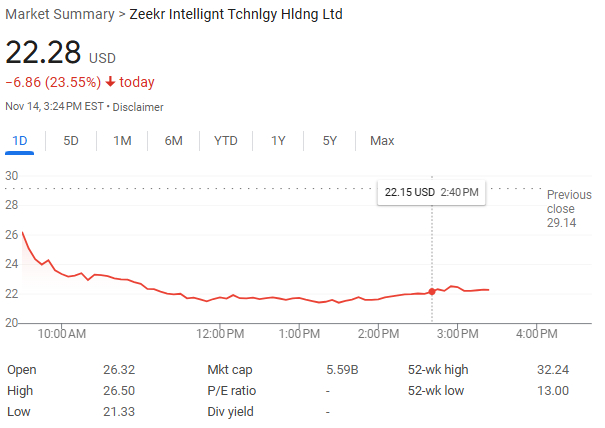Click the 52-wk high value 32.24
This screenshot has width=605, height=428.
tap(553, 370)
